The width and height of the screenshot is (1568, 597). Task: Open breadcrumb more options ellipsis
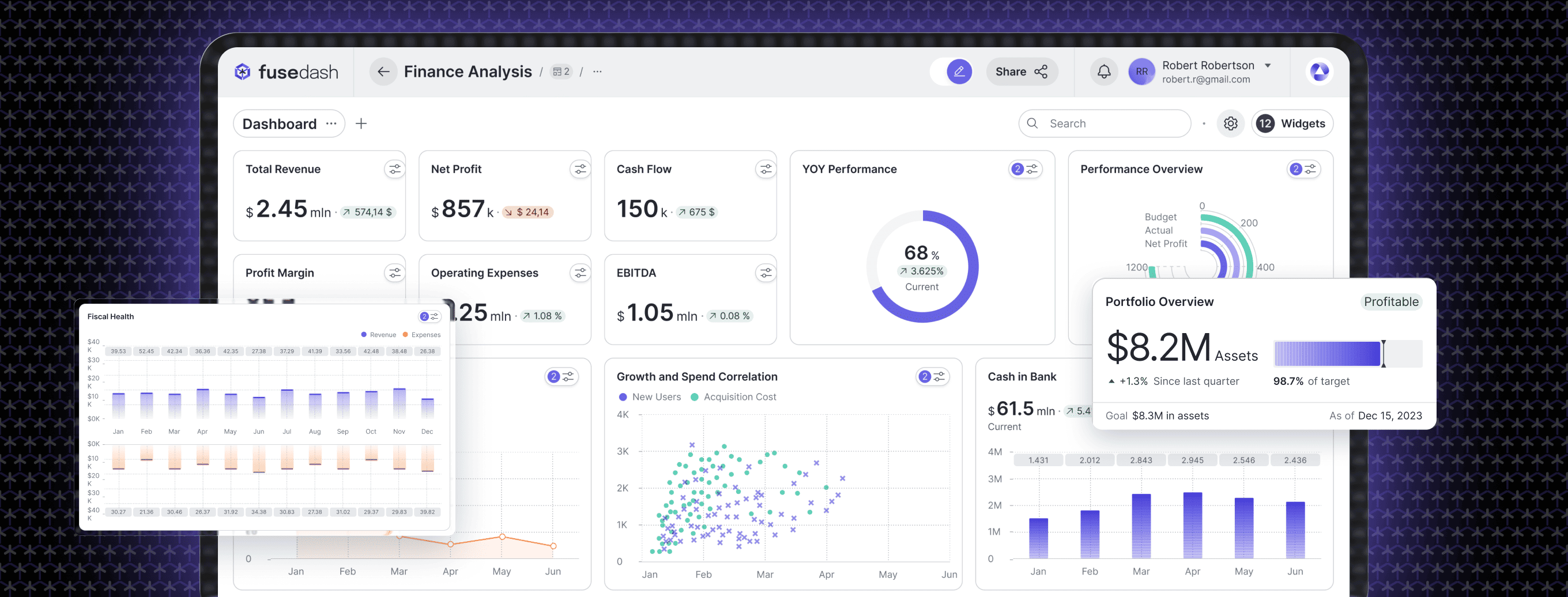pos(598,72)
